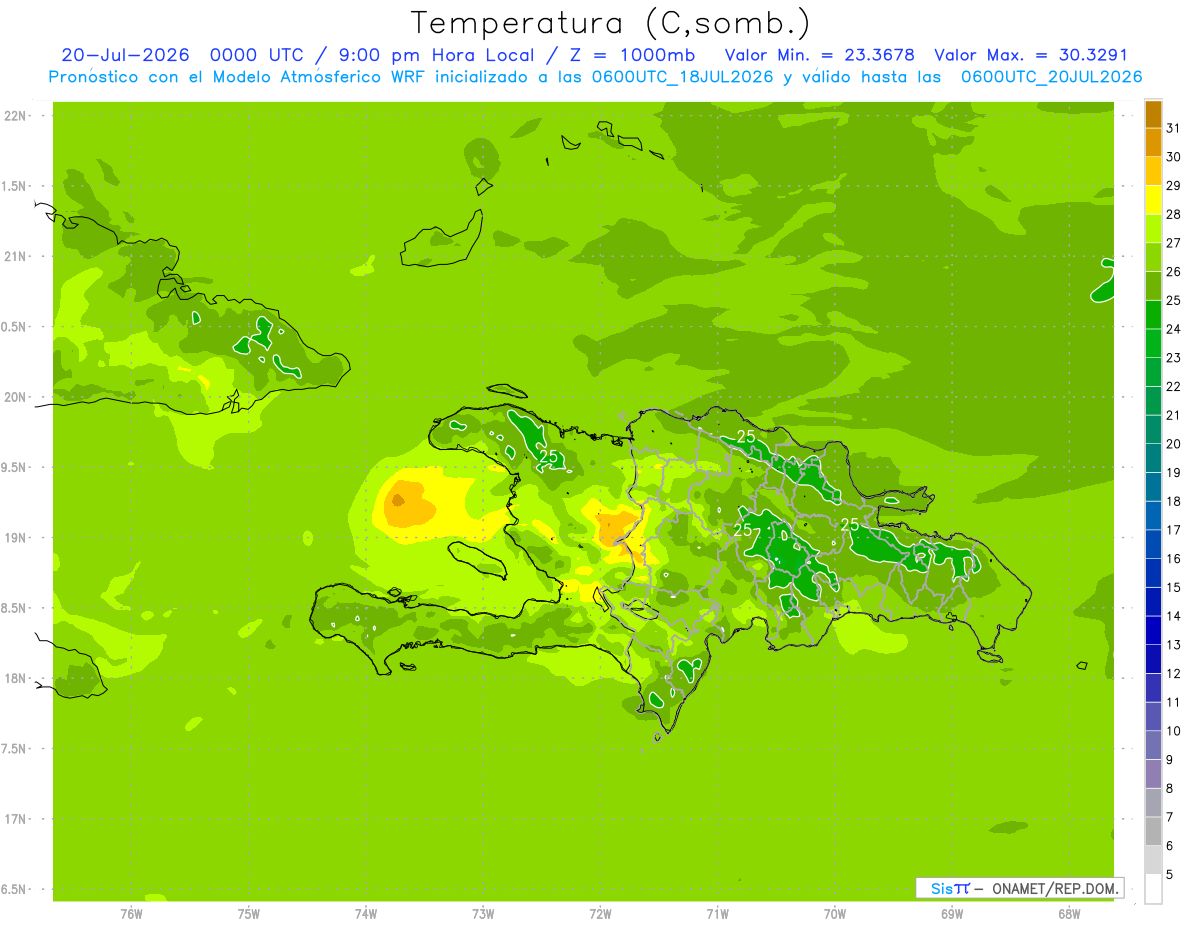The width and height of the screenshot is (1200, 927).
Task: Pick the light gray legend swatch between 5 and 6
Action: pyautogui.click(x=1153, y=860)
